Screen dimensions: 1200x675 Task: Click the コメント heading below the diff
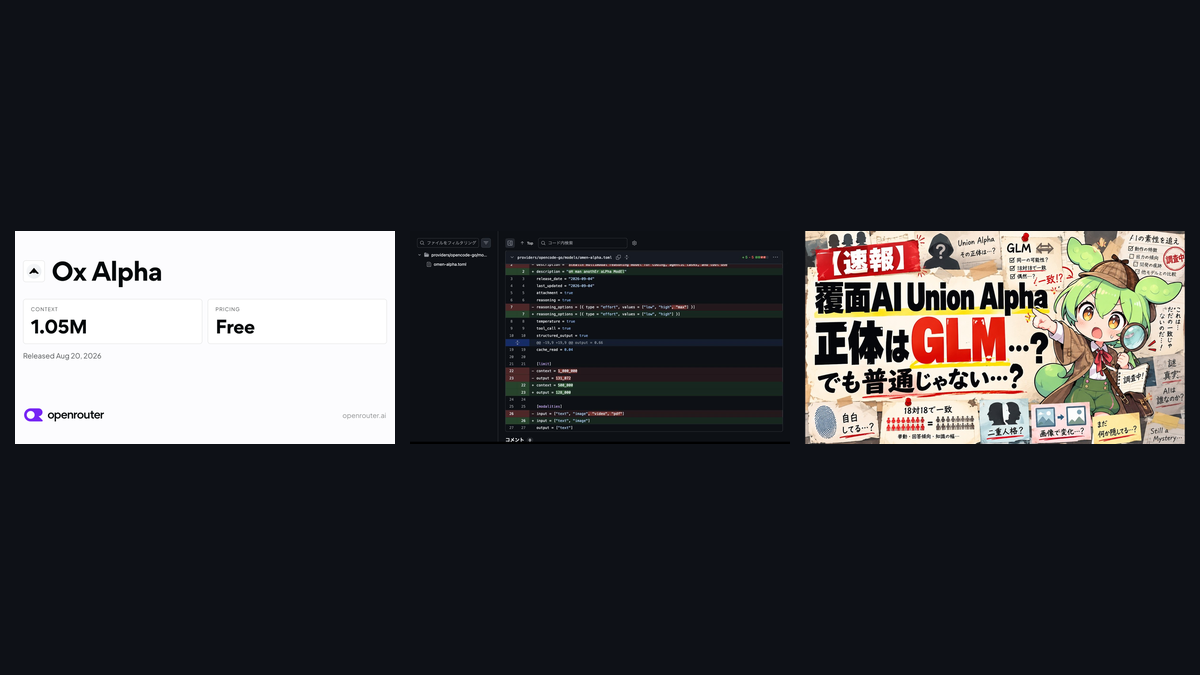pos(515,440)
